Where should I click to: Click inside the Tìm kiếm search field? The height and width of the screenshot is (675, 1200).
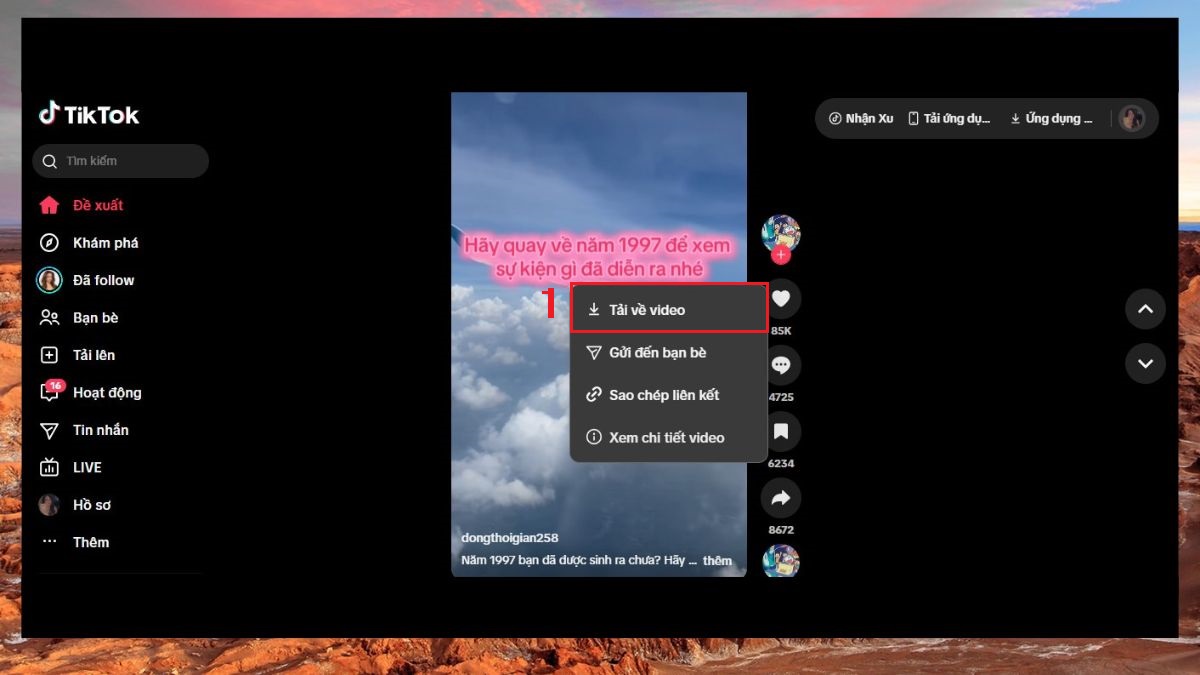[120, 161]
